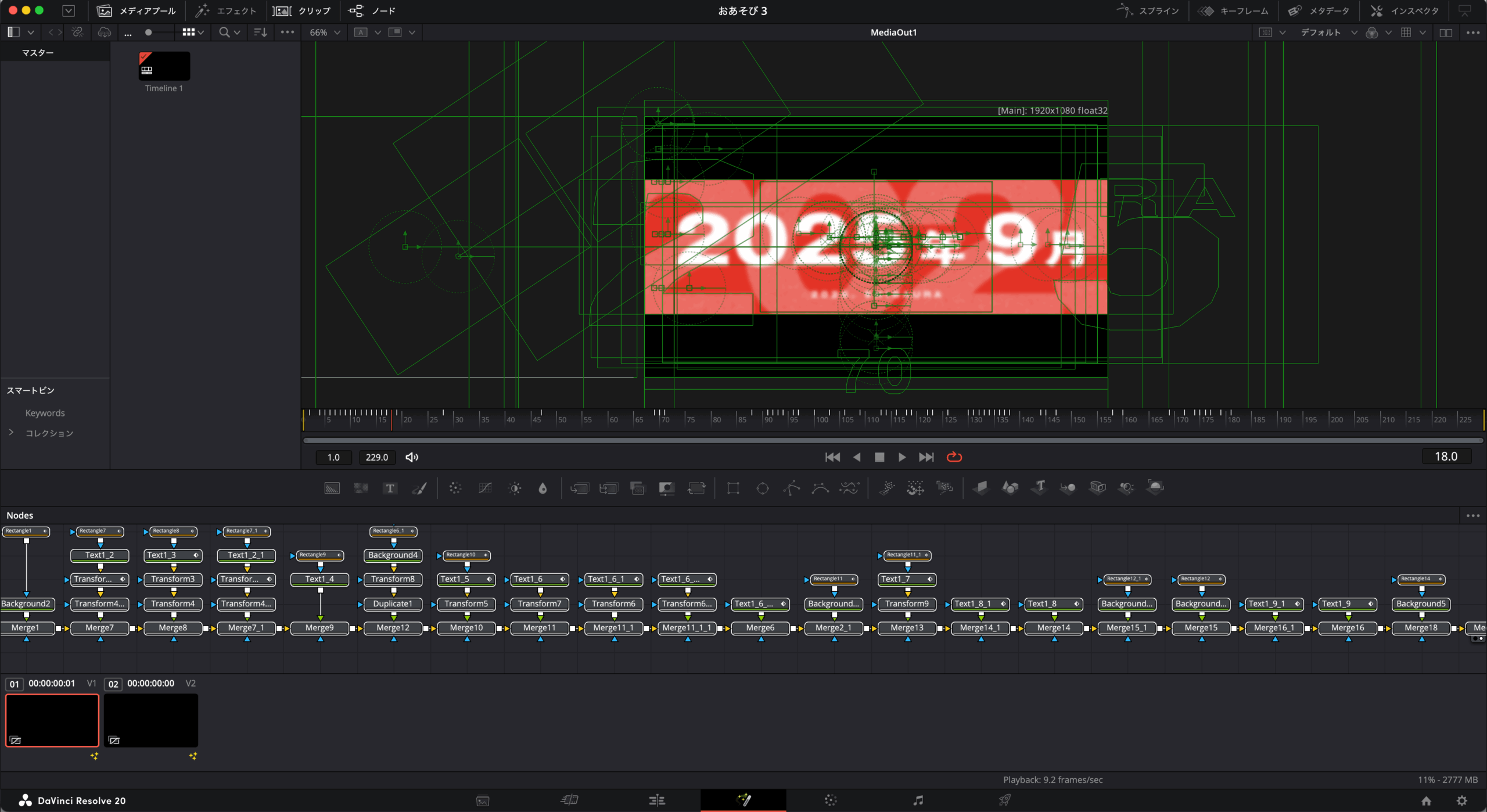This screenshot has height=812, width=1487.
Task: Switch to the Fairlight page
Action: [918, 800]
